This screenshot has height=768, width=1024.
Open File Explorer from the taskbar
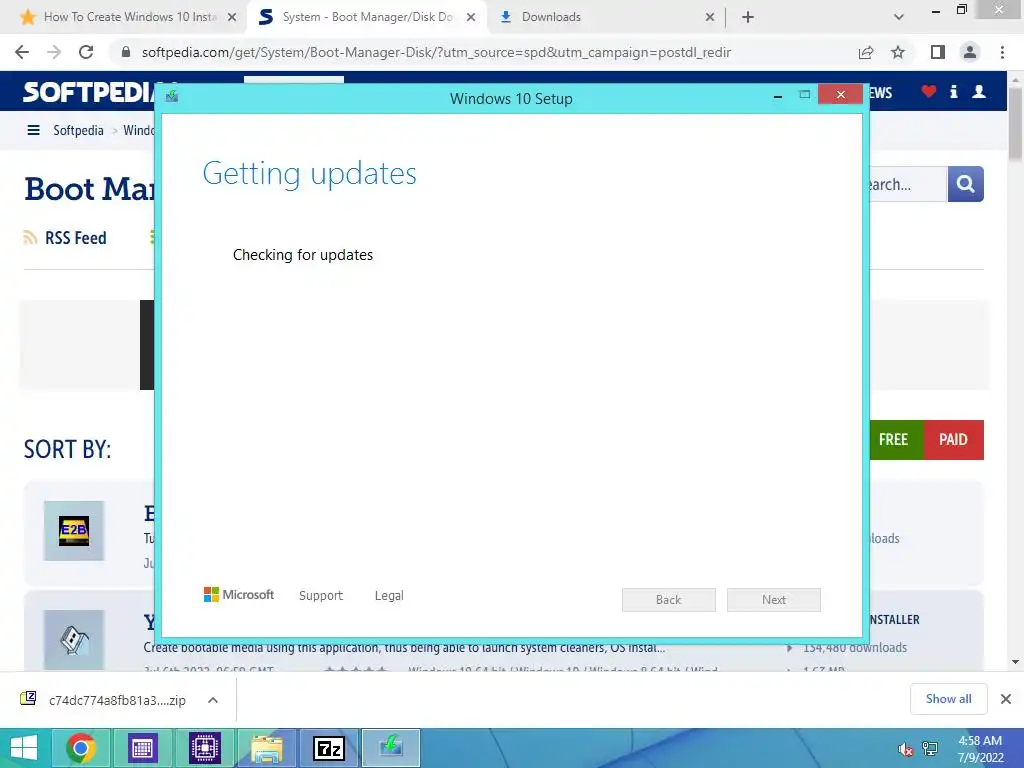(266, 748)
